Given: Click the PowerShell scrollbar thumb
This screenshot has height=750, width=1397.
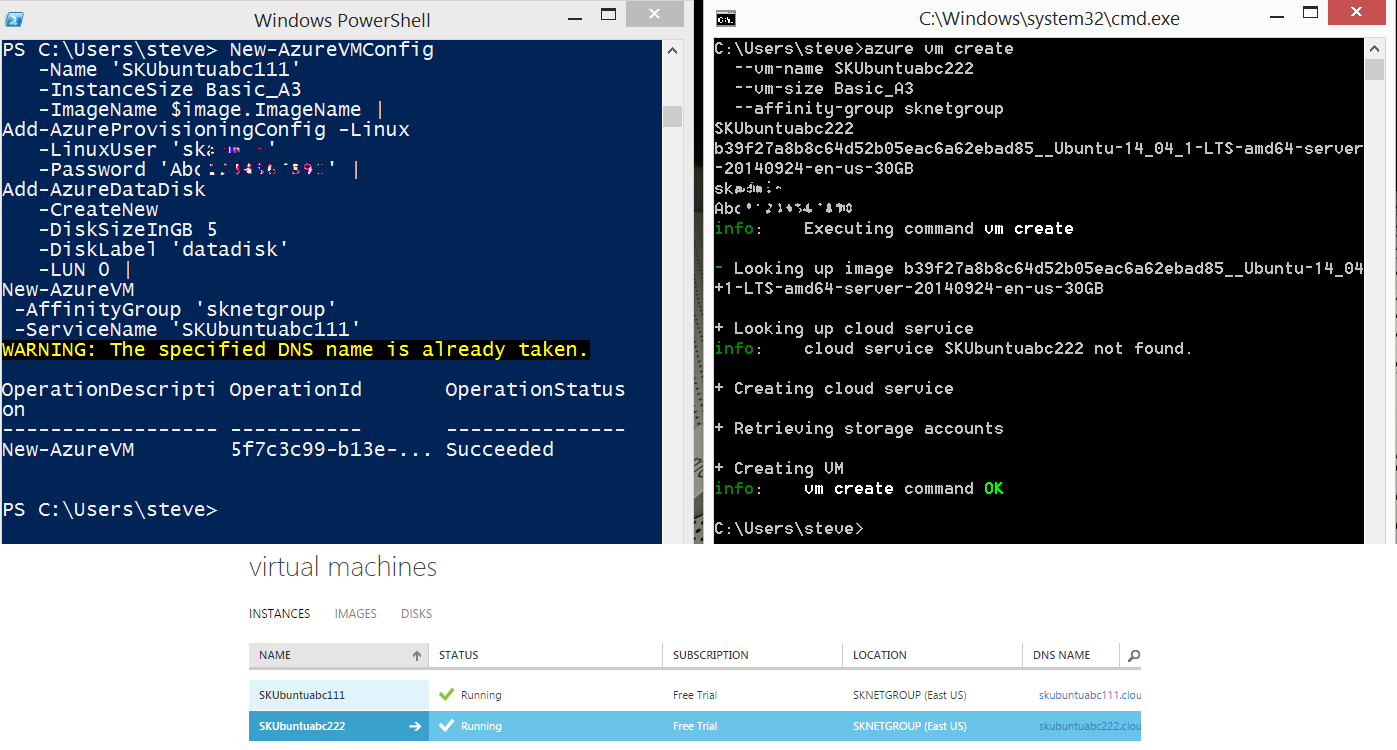Looking at the screenshot, I should [672, 116].
